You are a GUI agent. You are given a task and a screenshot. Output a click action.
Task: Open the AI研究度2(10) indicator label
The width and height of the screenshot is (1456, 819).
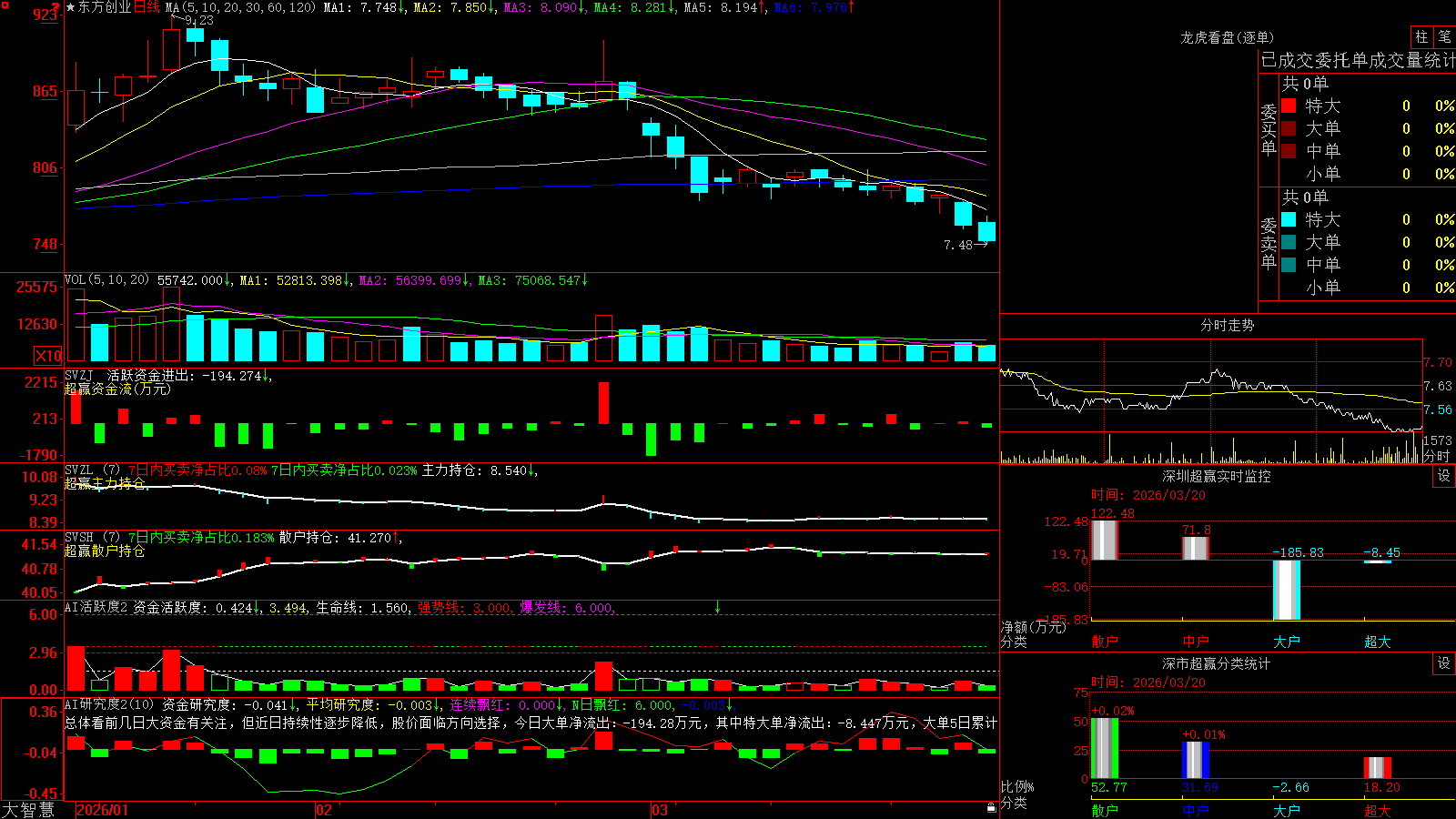click(109, 704)
